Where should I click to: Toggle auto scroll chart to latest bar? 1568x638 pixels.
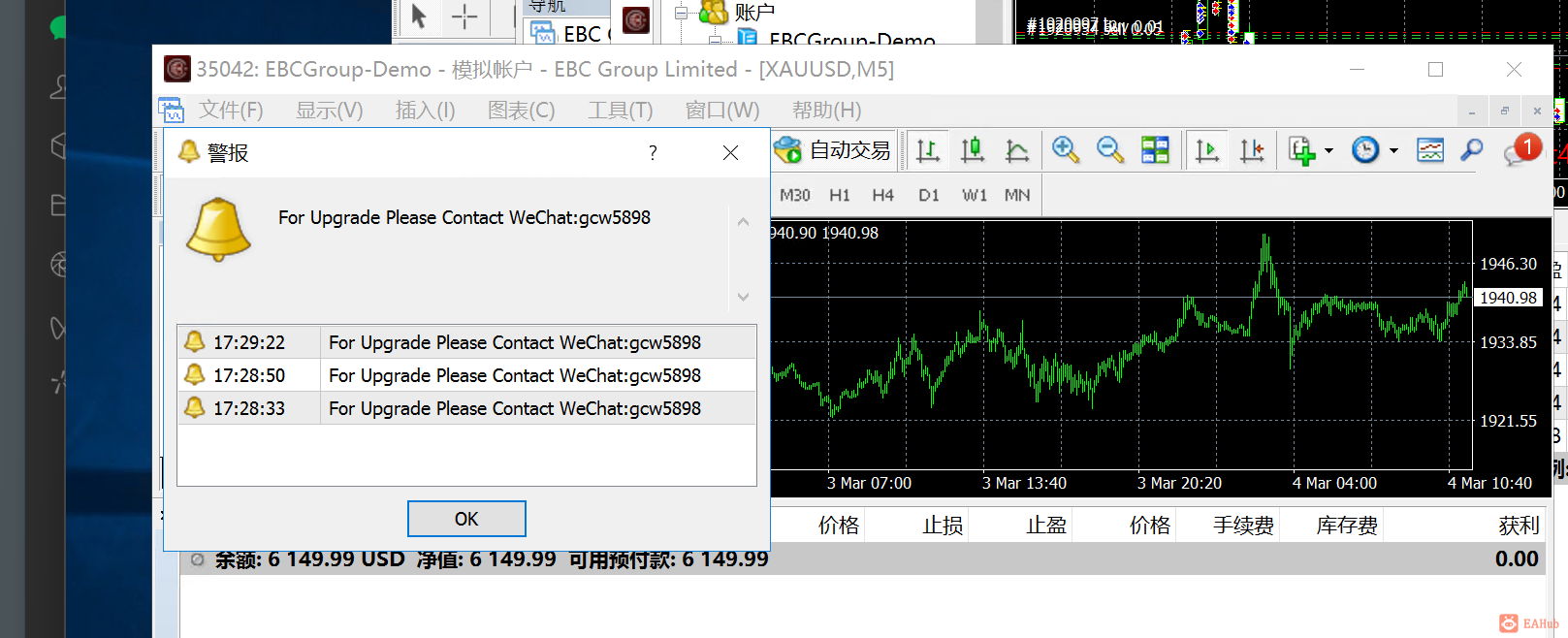[1207, 150]
